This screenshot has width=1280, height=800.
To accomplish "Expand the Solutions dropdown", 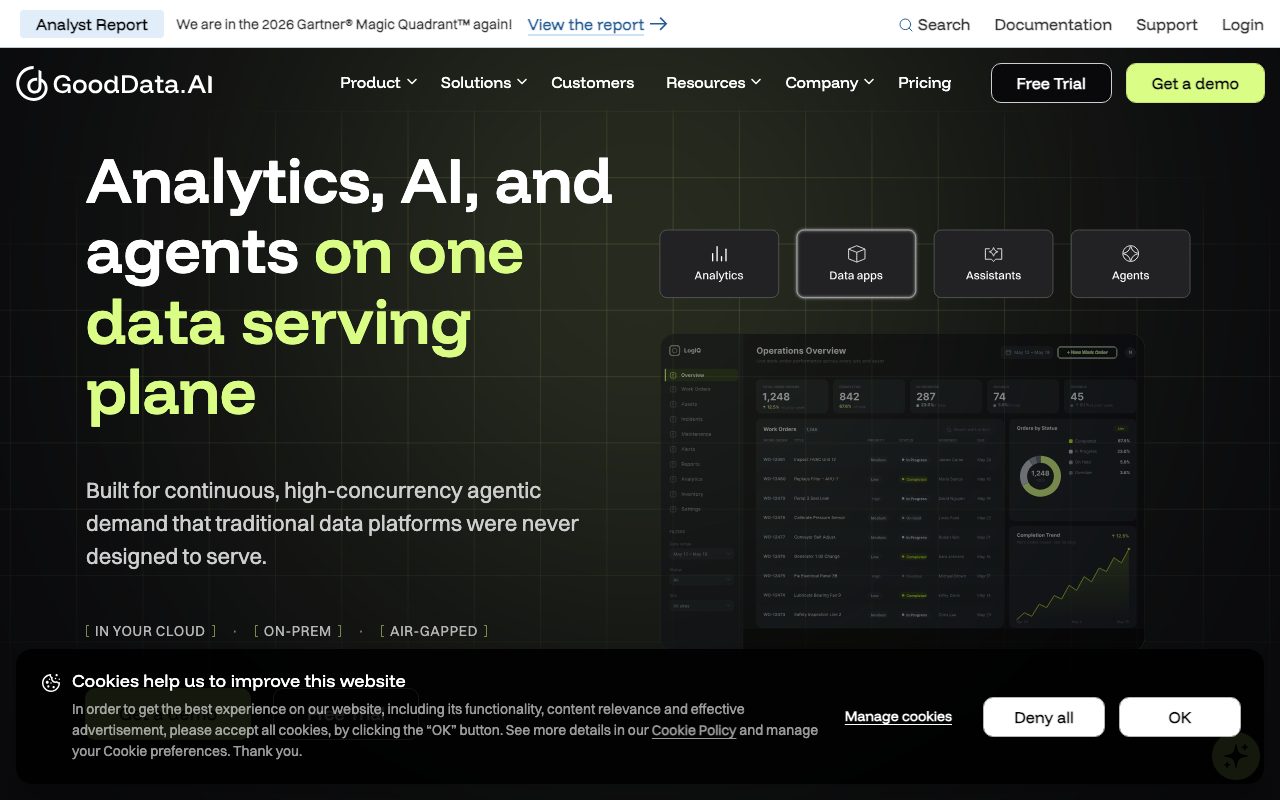I will (x=484, y=83).
